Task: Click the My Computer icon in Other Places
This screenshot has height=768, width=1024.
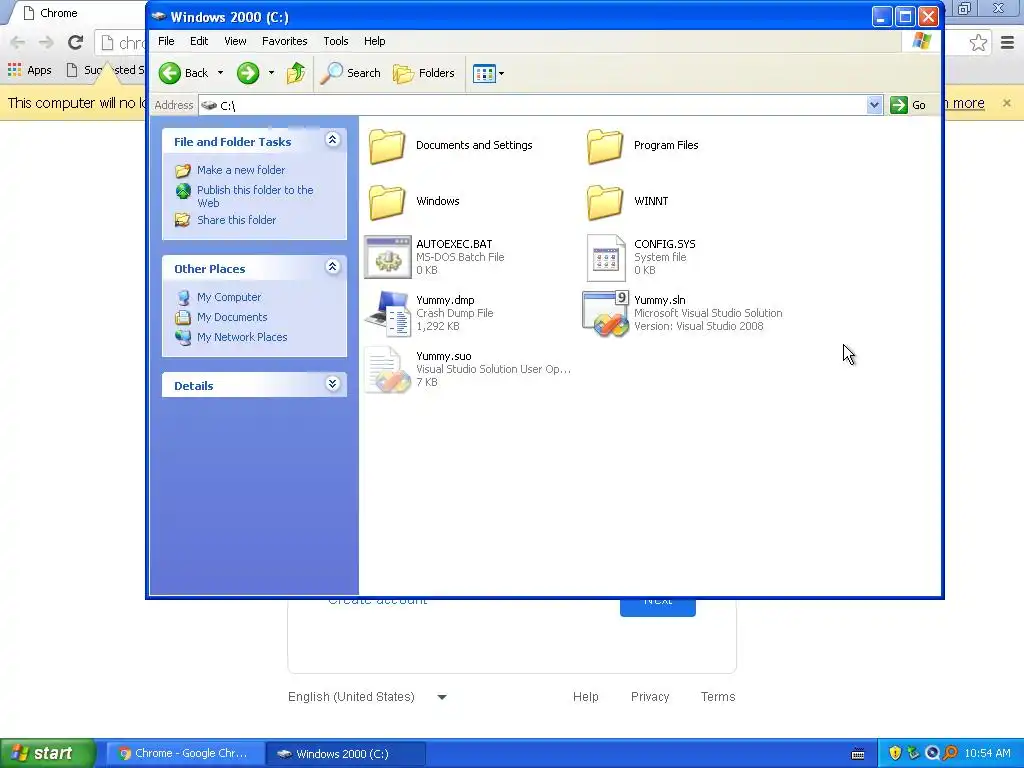Action: tap(183, 297)
